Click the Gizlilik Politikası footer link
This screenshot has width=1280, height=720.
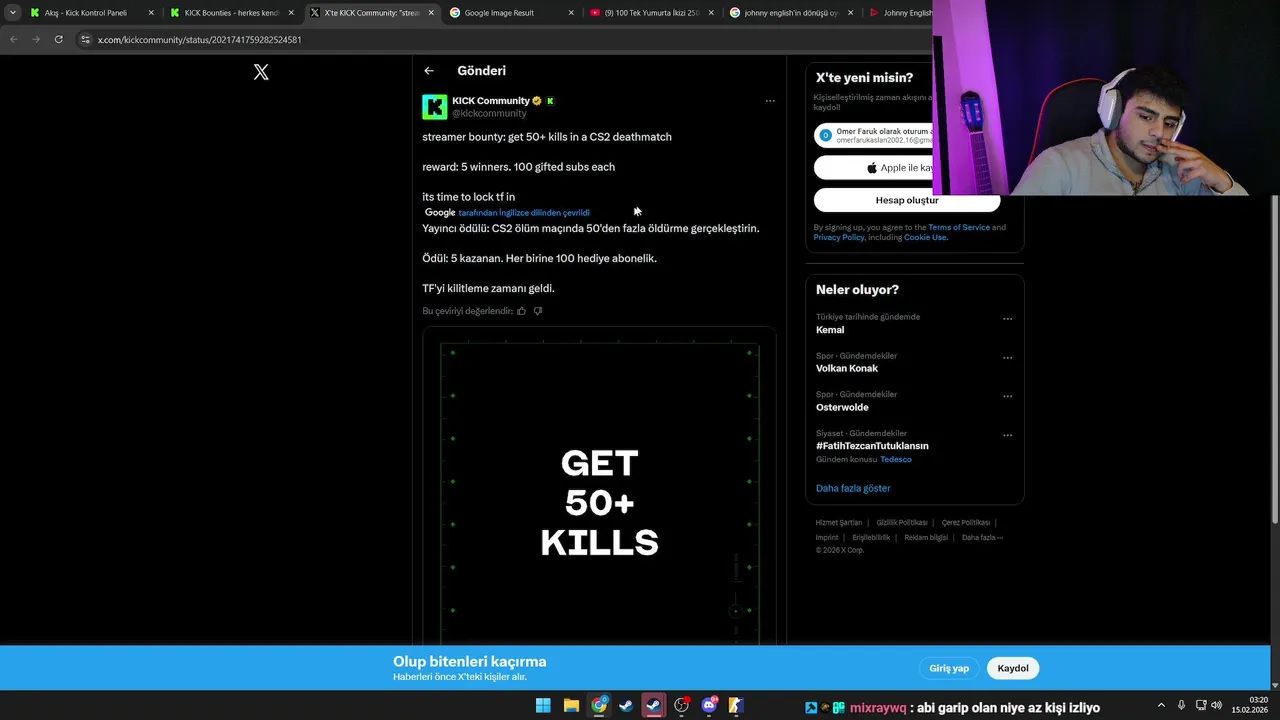tap(902, 523)
